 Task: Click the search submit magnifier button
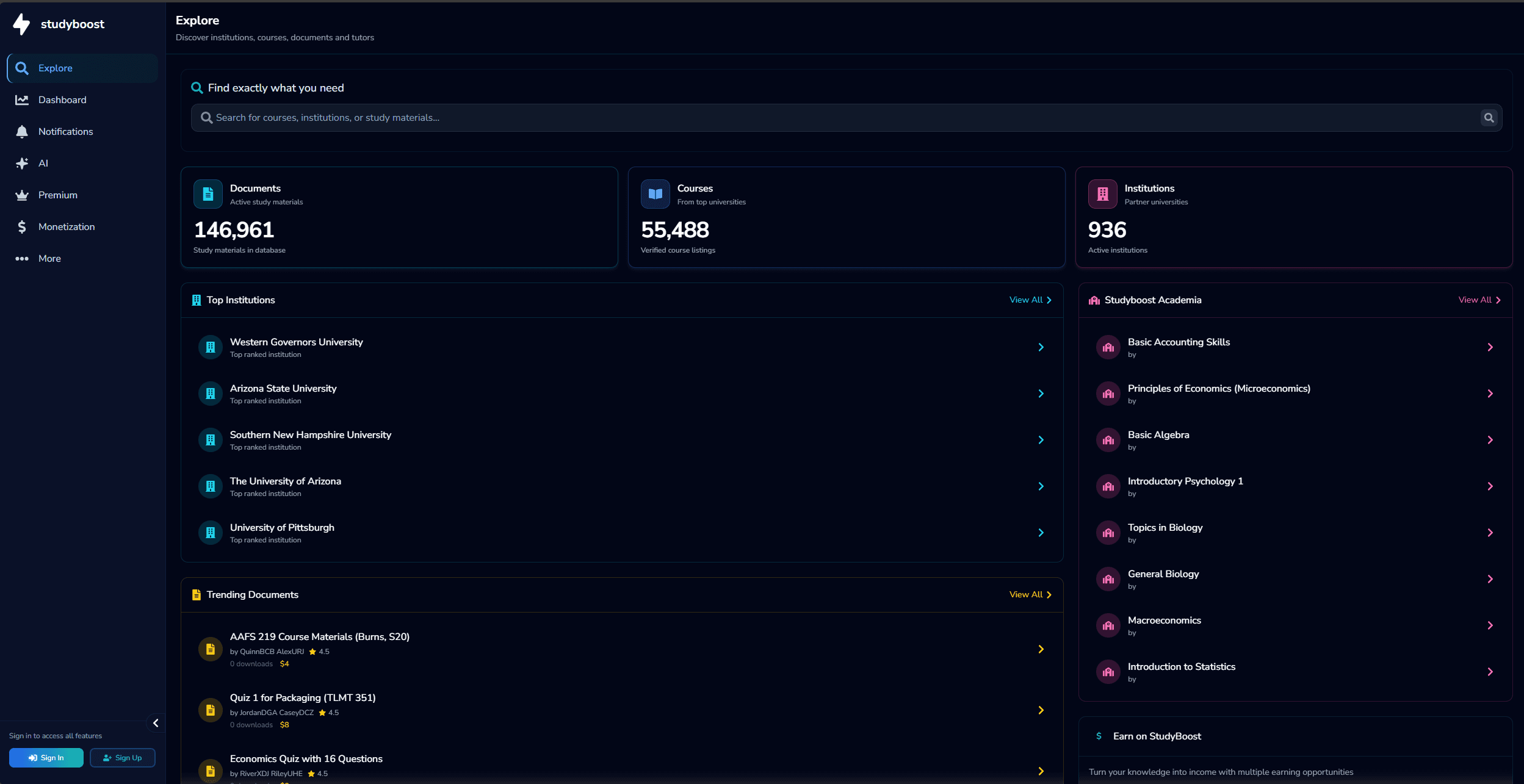pos(1489,118)
